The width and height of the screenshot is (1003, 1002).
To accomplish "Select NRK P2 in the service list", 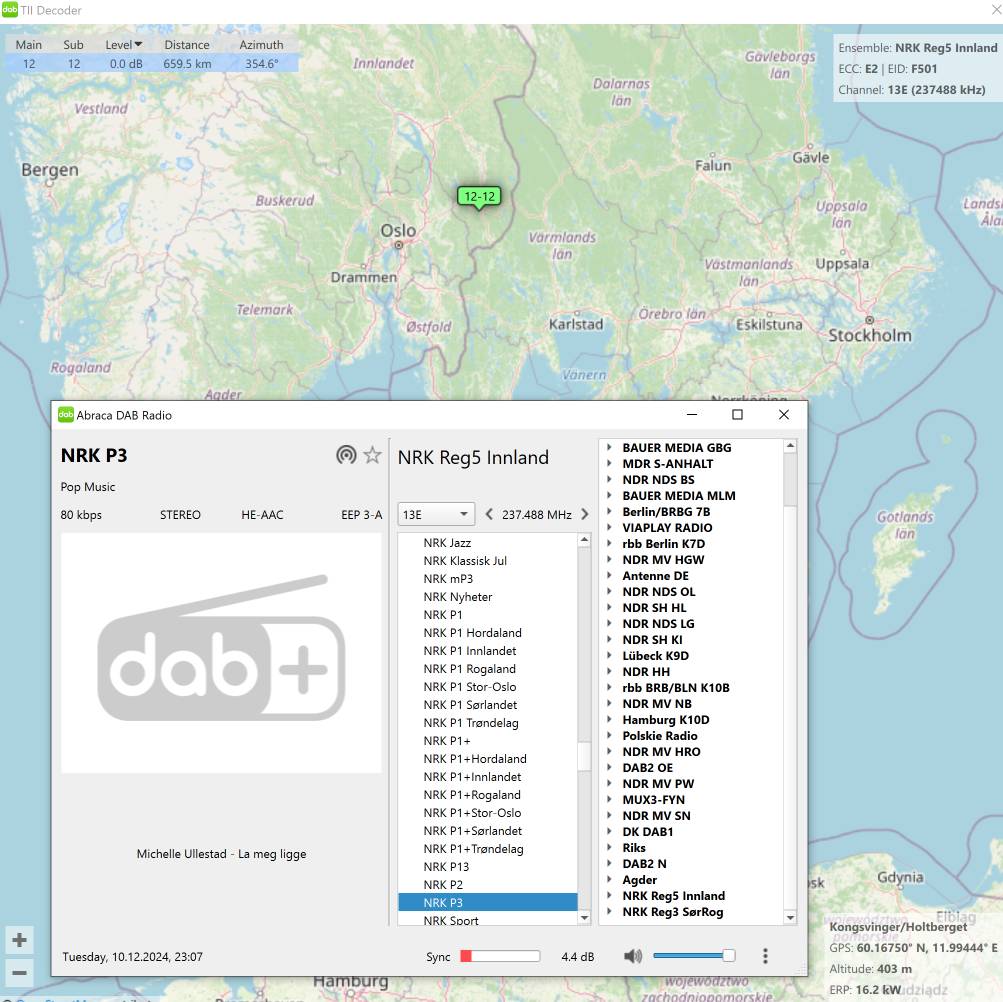I will pos(443,885).
